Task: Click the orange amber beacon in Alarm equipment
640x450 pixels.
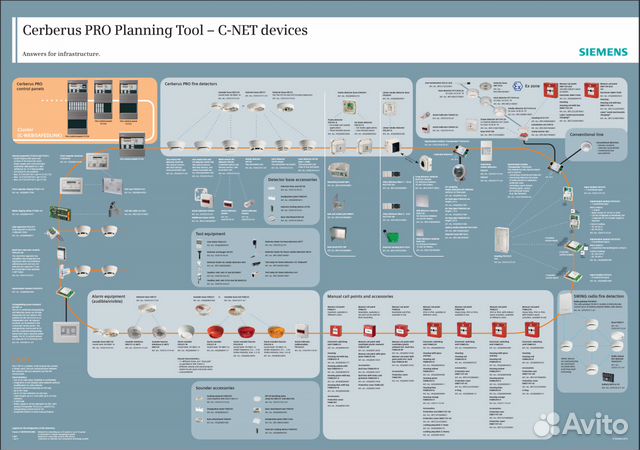Action: tap(275, 332)
